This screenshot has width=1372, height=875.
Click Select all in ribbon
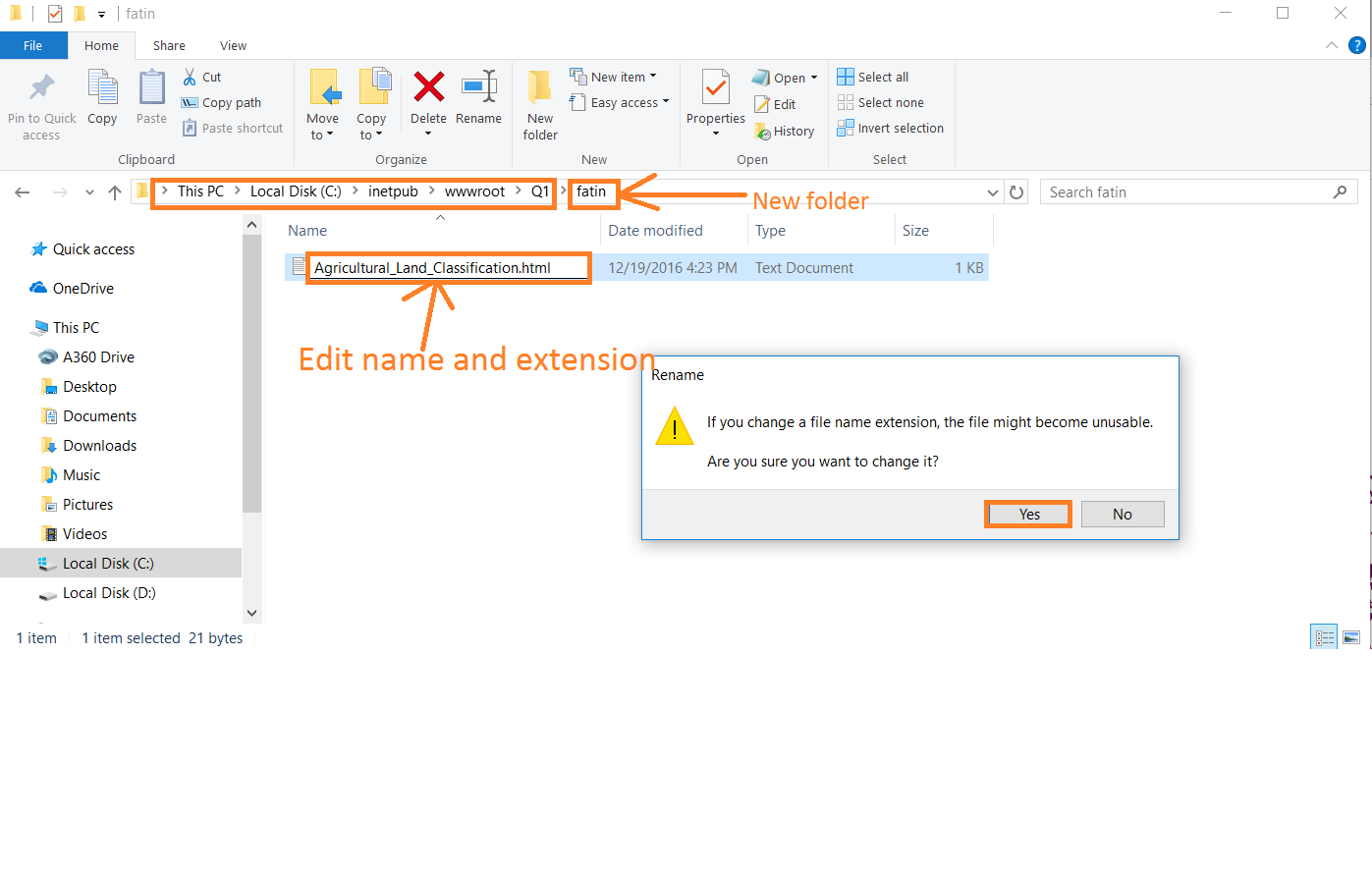872,77
